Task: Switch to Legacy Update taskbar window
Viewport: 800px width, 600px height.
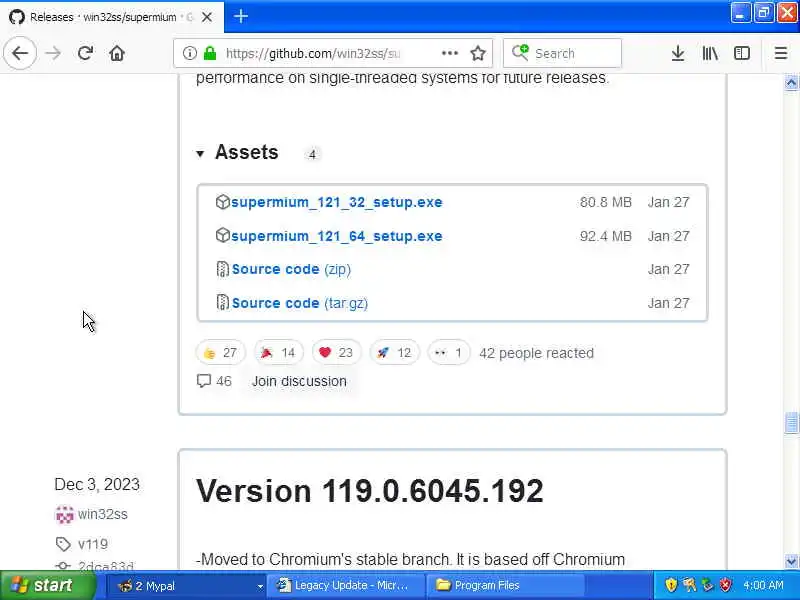Action: click(x=348, y=585)
